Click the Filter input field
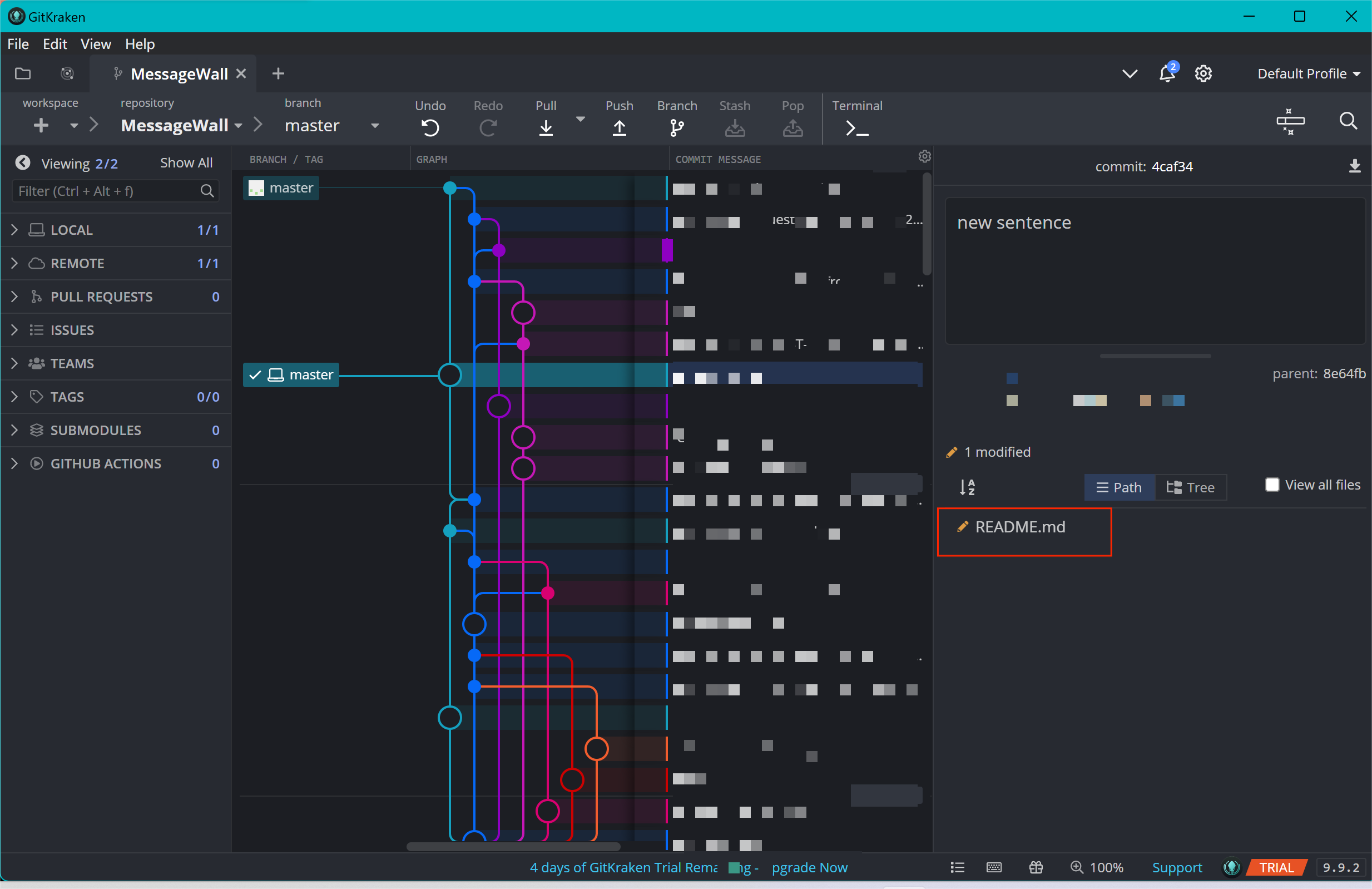The image size is (1372, 889). tap(107, 191)
